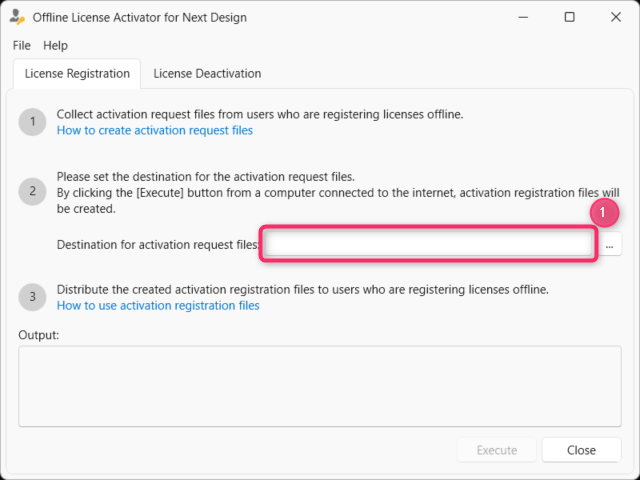Click the window title "Offline License Activator for Next Design"

140,18
